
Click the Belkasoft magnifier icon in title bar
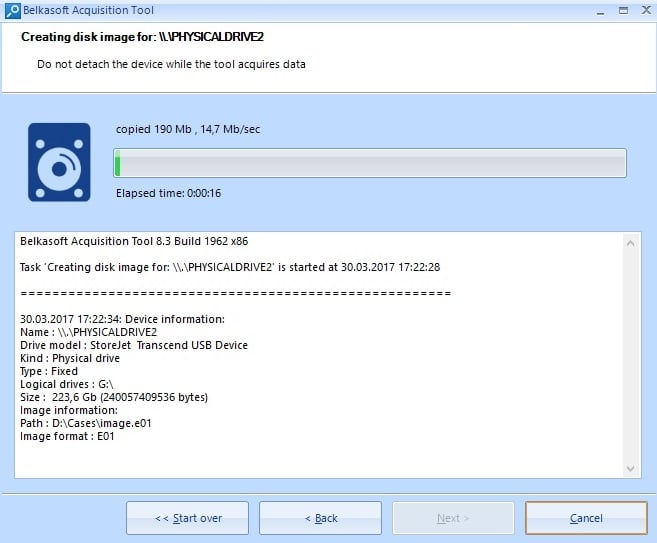pos(12,11)
